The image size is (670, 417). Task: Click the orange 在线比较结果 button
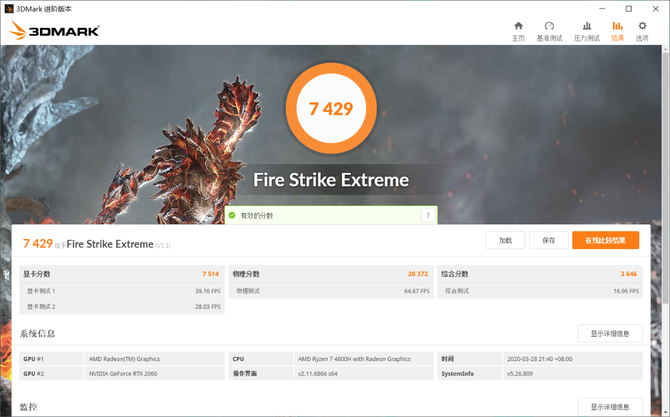(605, 241)
